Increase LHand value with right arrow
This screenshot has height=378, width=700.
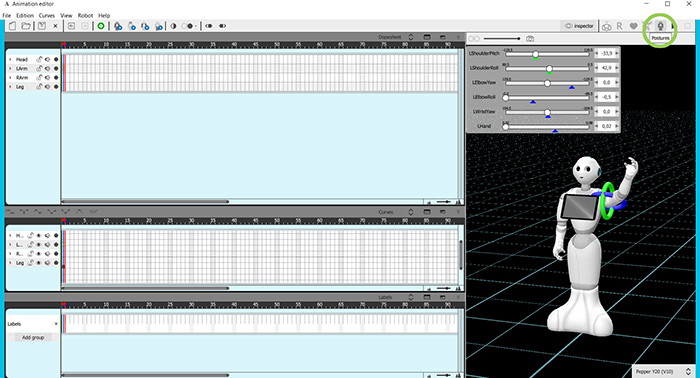pyautogui.click(x=617, y=126)
